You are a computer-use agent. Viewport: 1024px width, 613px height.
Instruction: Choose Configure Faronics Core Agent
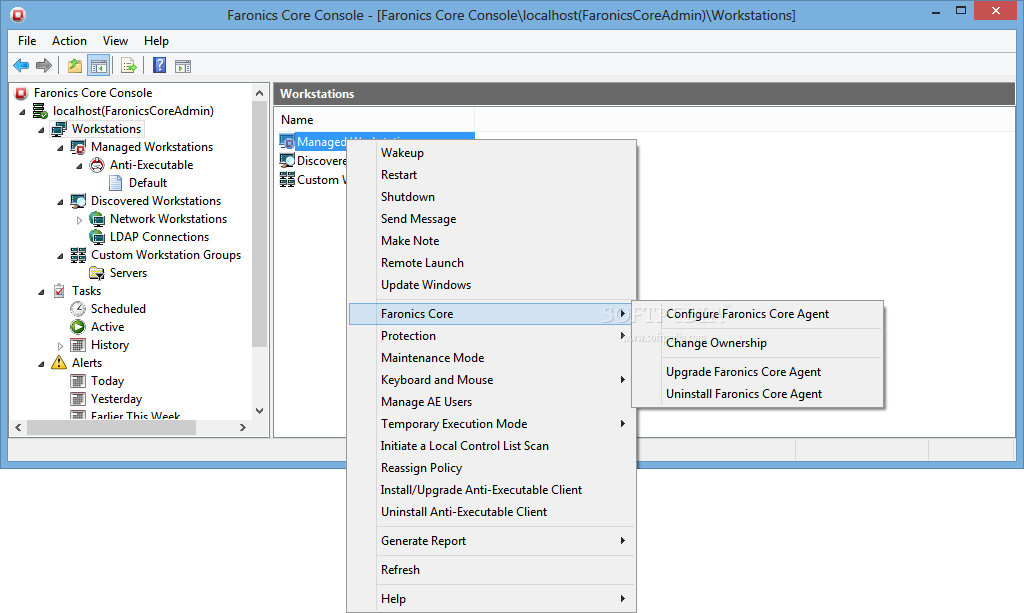click(758, 314)
